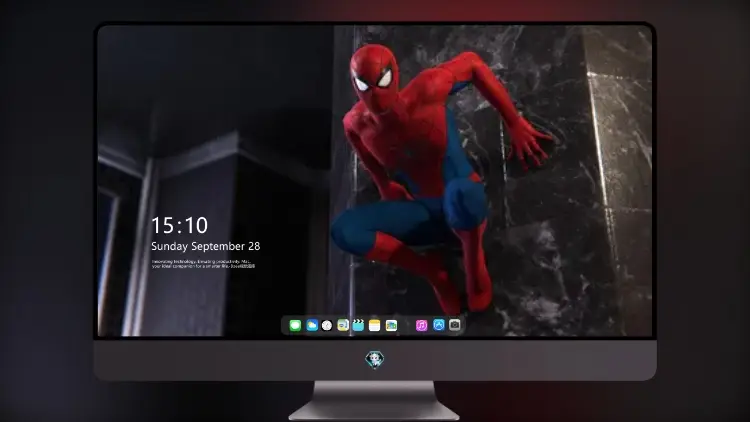This screenshot has height=422, width=750.
Task: Launch the pink iTunes music app
Action: pyautogui.click(x=421, y=325)
